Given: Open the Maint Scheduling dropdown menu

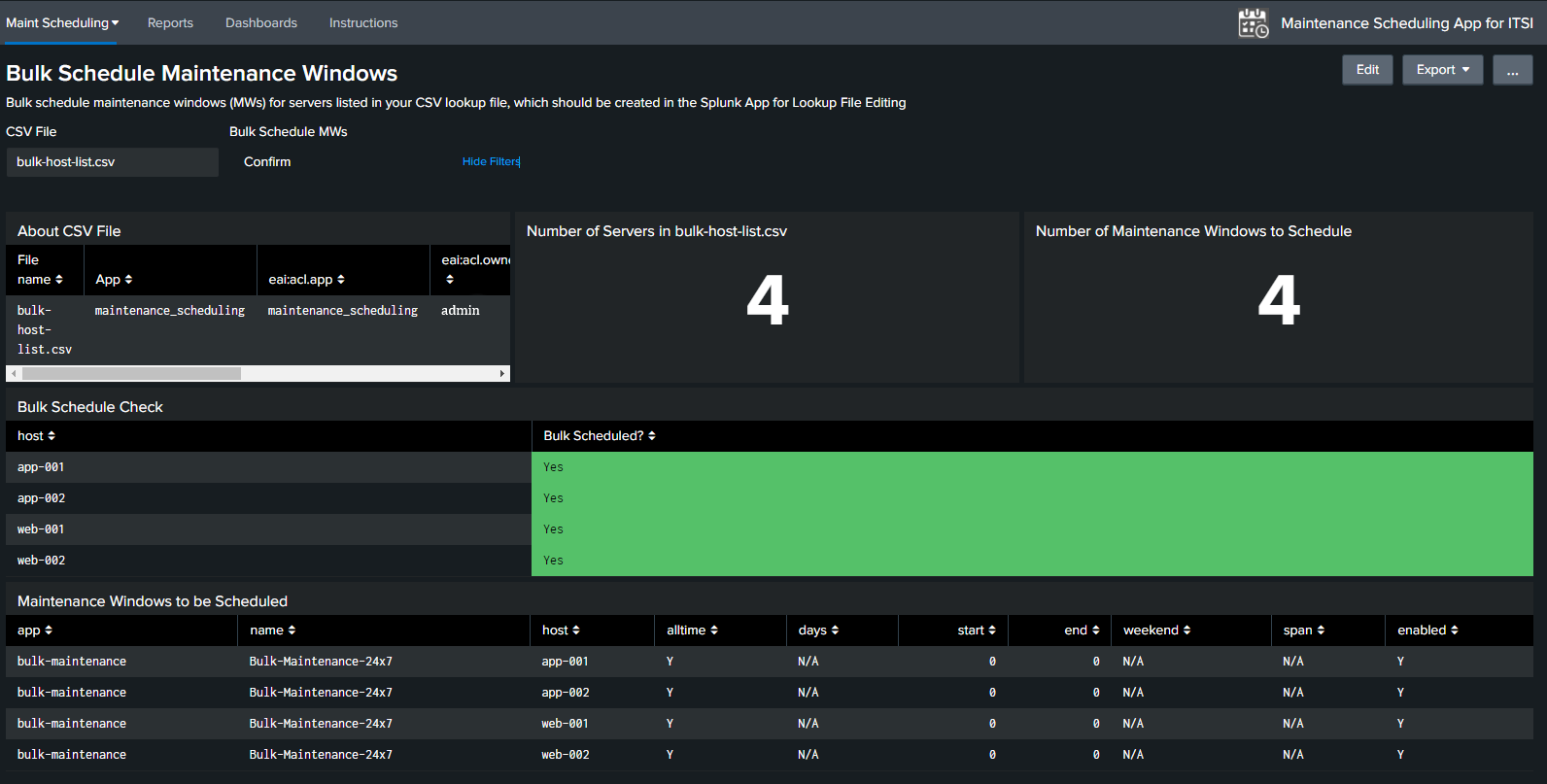Looking at the screenshot, I should [x=62, y=22].
